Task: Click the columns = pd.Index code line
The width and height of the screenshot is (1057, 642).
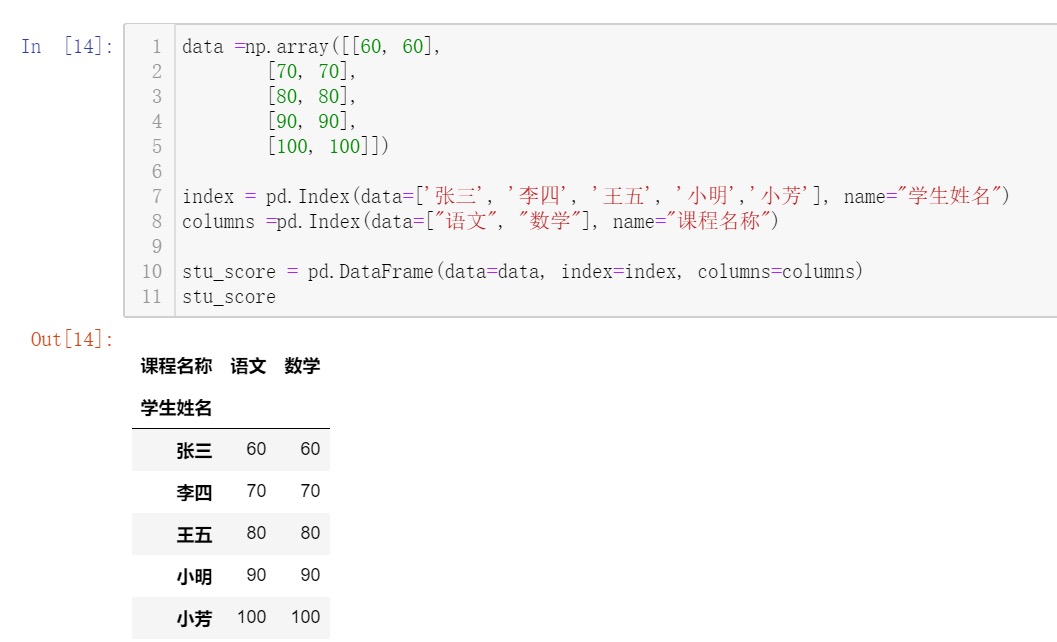Action: 480,222
